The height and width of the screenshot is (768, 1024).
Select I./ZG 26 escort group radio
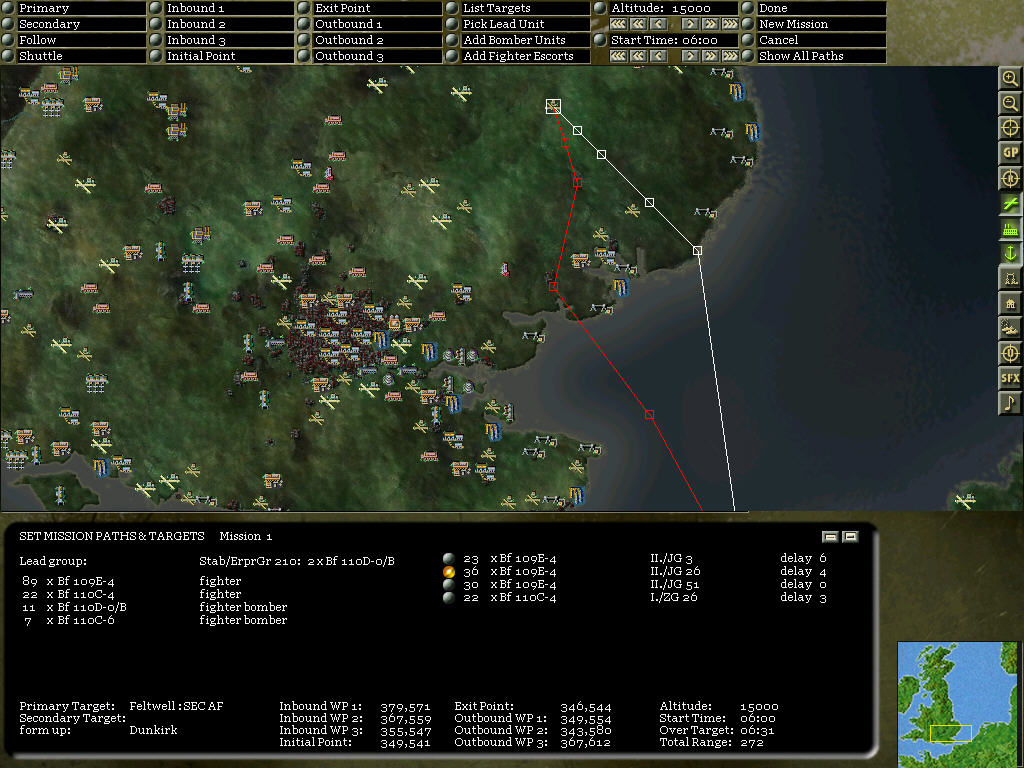449,598
